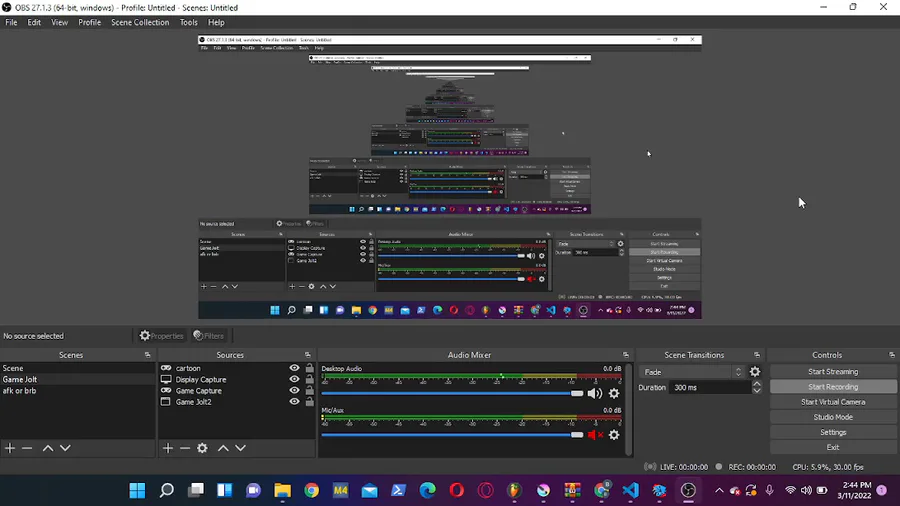The width and height of the screenshot is (900, 506).
Task: Open the Edit menu
Action: click(34, 22)
